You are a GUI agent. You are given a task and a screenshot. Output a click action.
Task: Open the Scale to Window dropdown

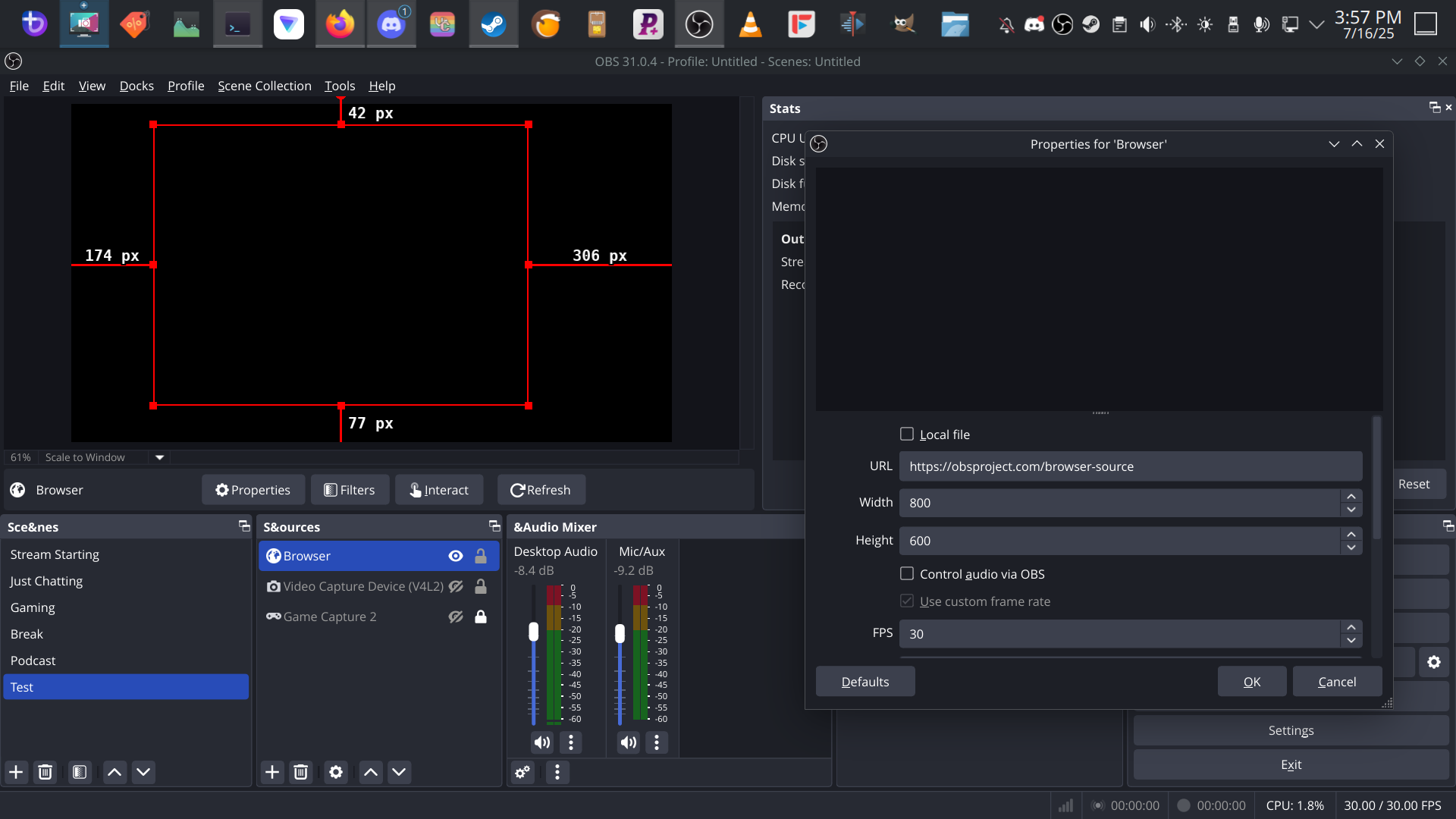click(x=159, y=457)
